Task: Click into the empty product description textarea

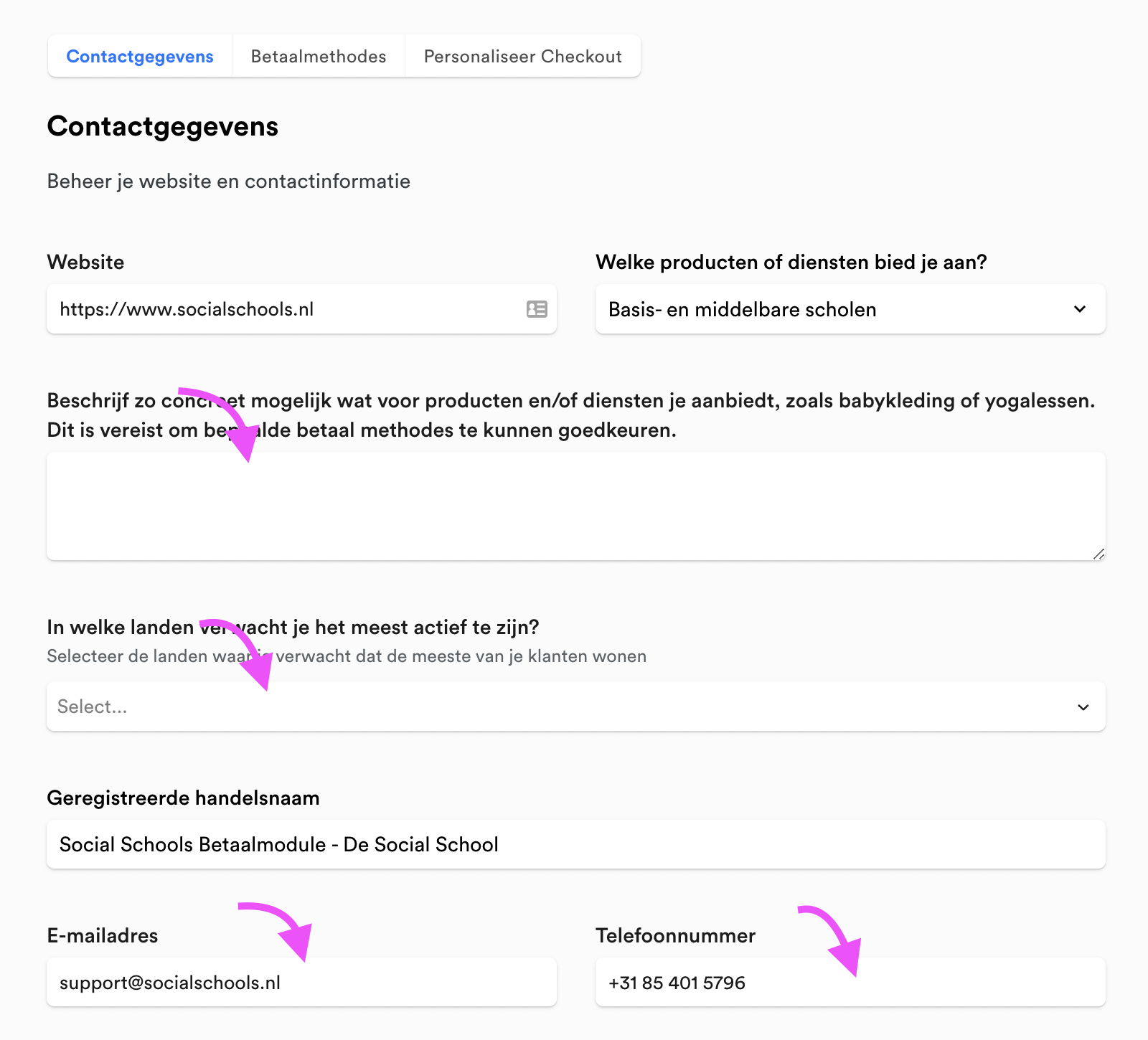Action: 574,506
